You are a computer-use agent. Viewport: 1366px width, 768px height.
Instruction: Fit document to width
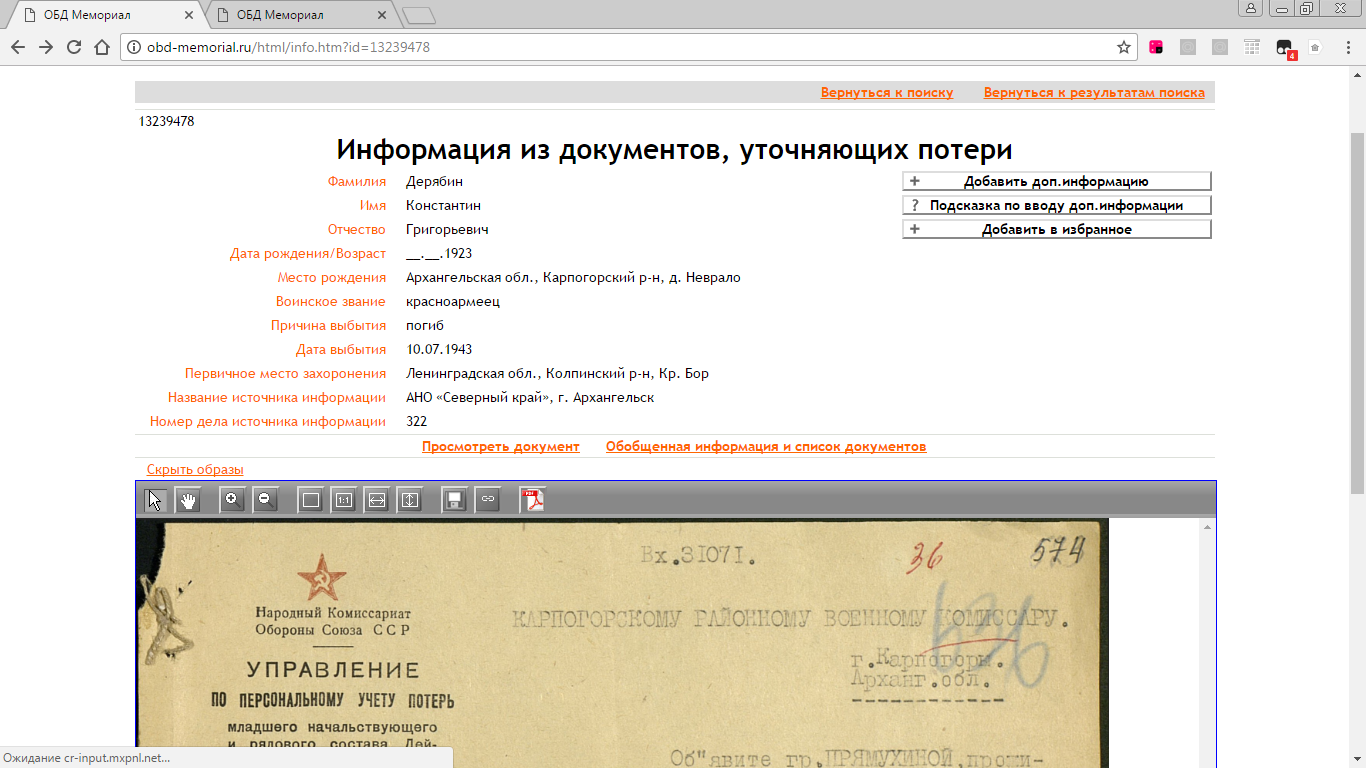tap(377, 500)
